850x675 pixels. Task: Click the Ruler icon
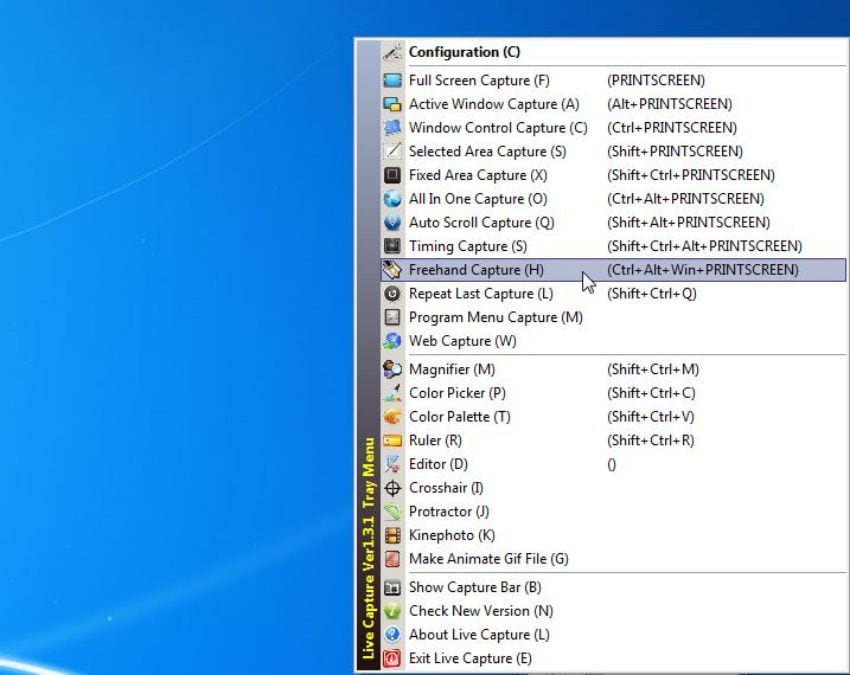[392, 441]
